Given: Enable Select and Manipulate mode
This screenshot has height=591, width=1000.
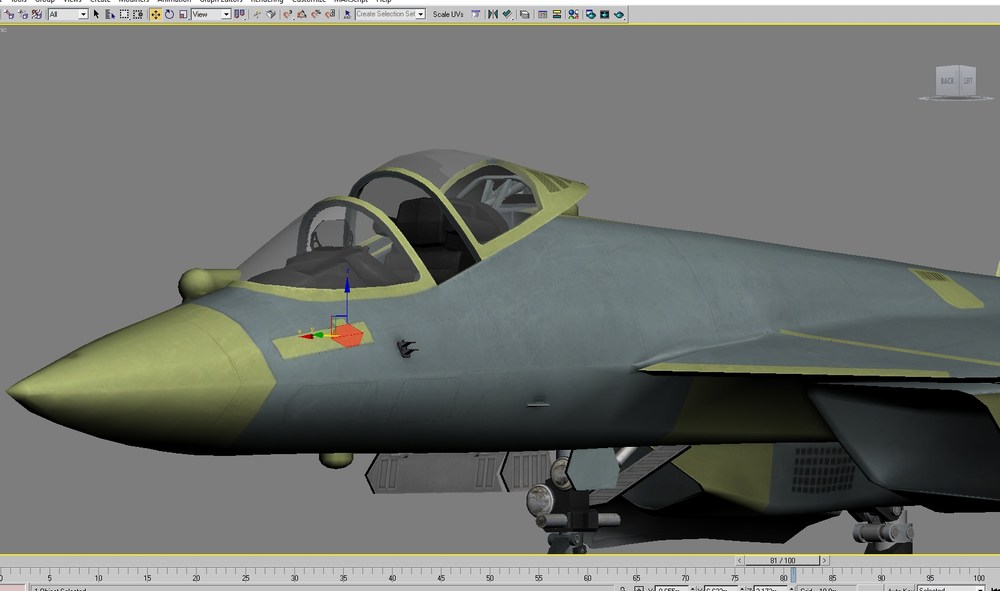Looking at the screenshot, I should (257, 14).
